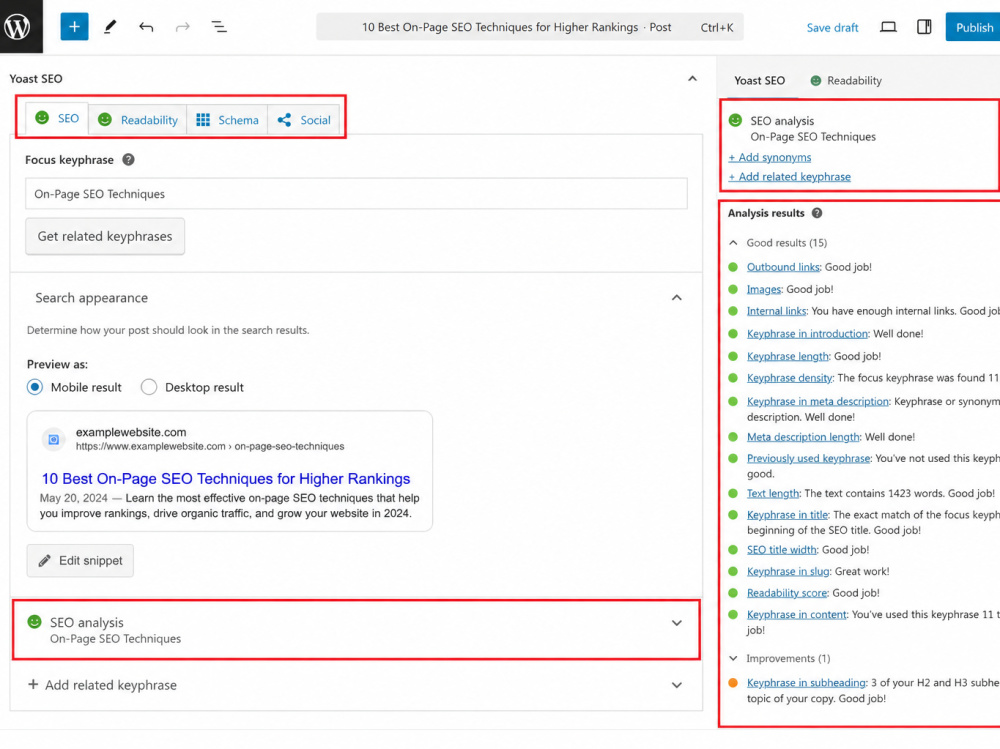This screenshot has height=749, width=1000.
Task: Switch to the Readability metabox tab
Action: [138, 120]
